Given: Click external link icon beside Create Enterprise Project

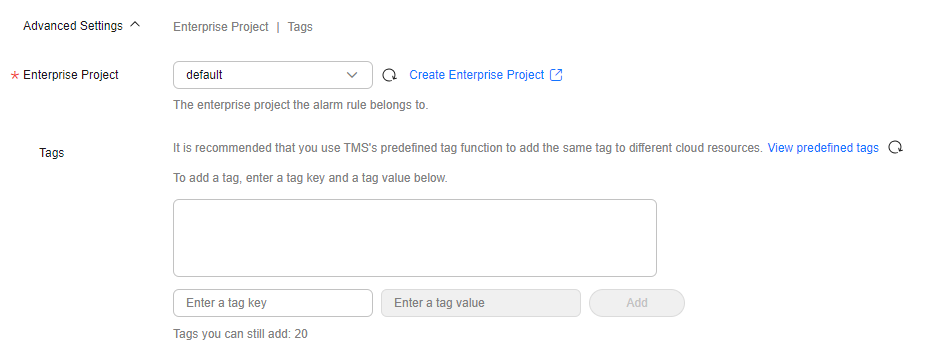Looking at the screenshot, I should click(x=556, y=75).
